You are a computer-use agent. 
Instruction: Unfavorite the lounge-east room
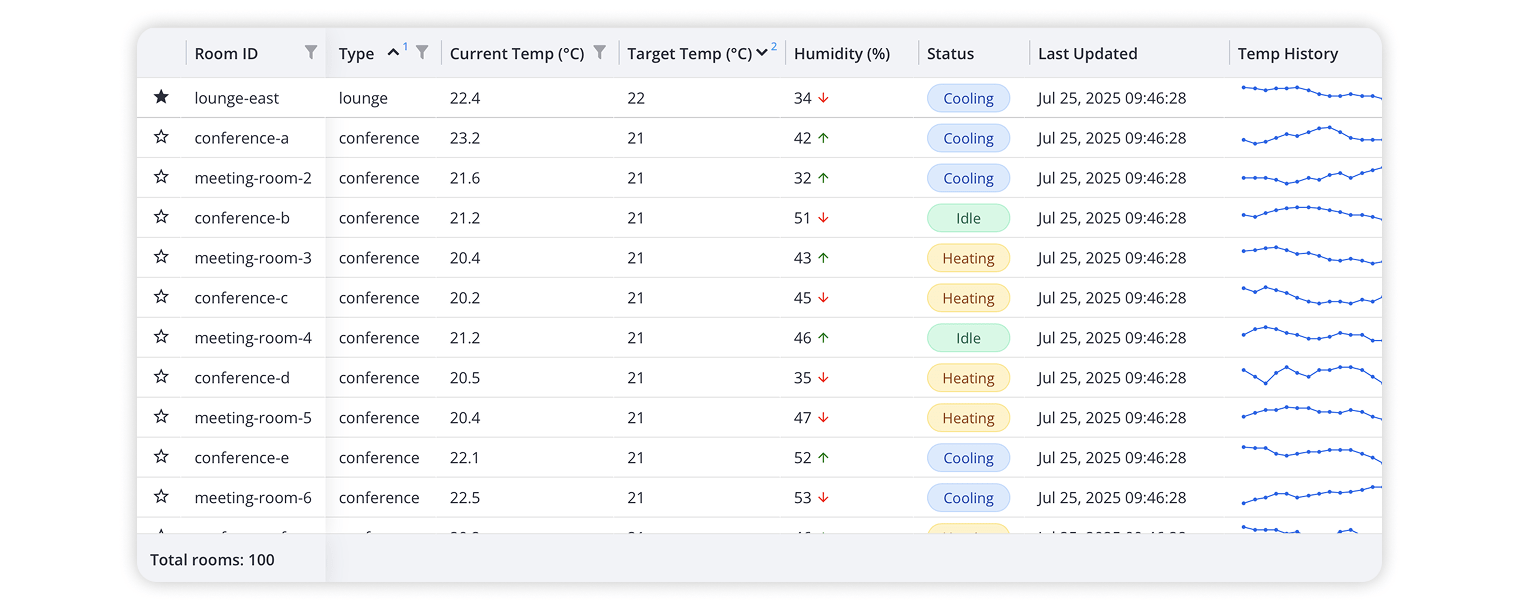click(161, 97)
